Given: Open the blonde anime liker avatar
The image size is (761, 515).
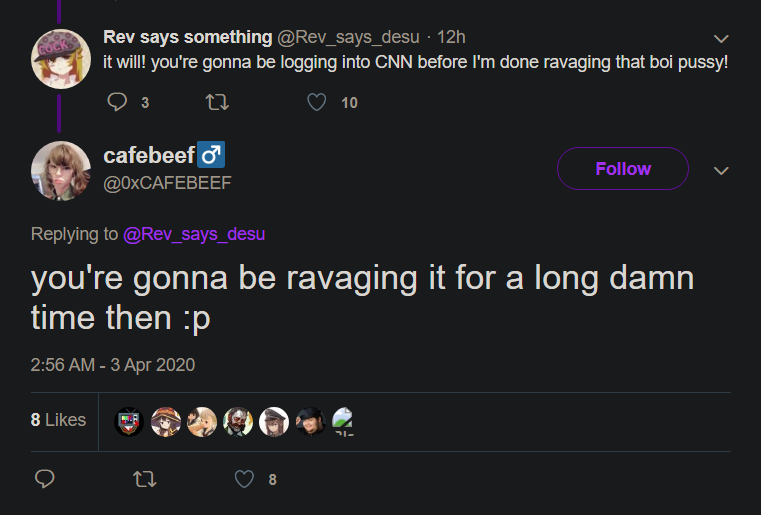Looking at the screenshot, I should point(202,421).
